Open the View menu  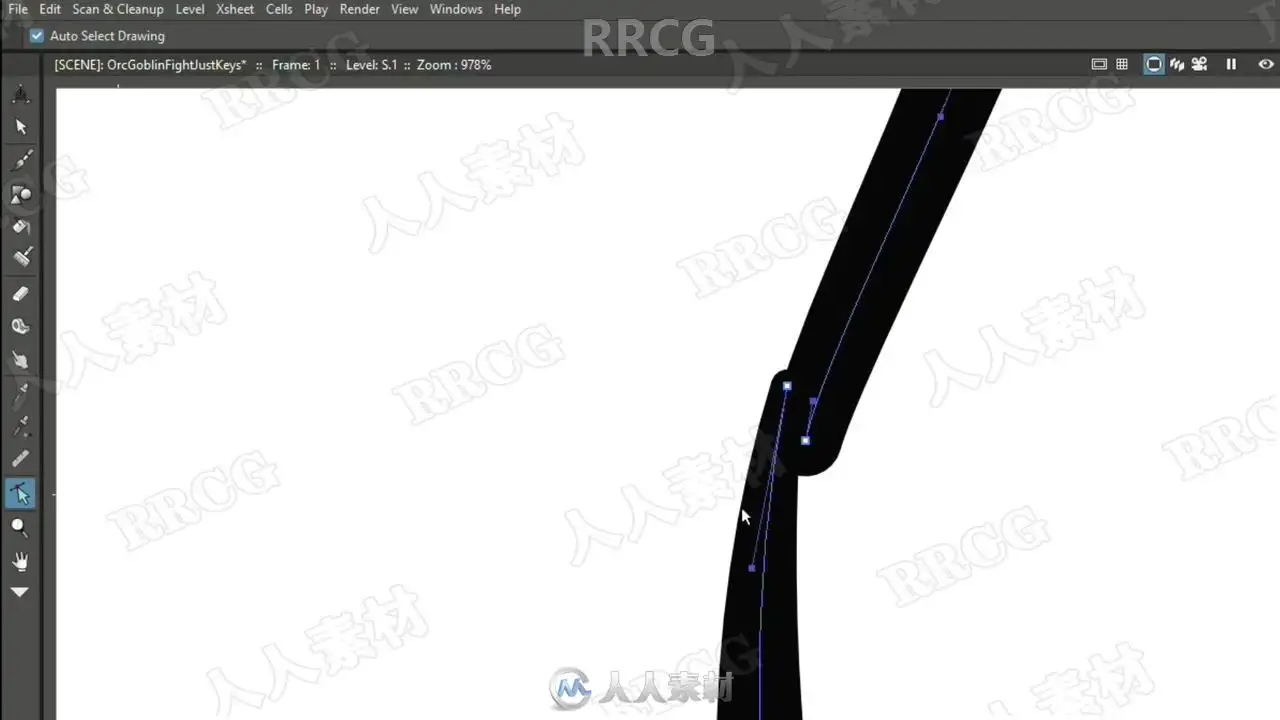404,9
